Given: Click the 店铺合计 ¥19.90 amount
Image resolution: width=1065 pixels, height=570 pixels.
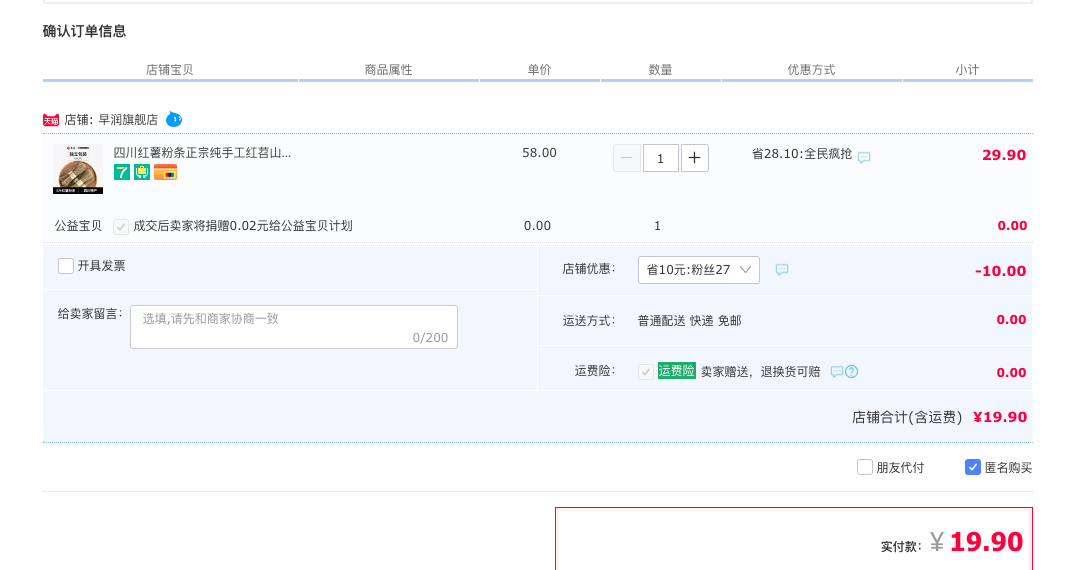Looking at the screenshot, I should click(1000, 417).
